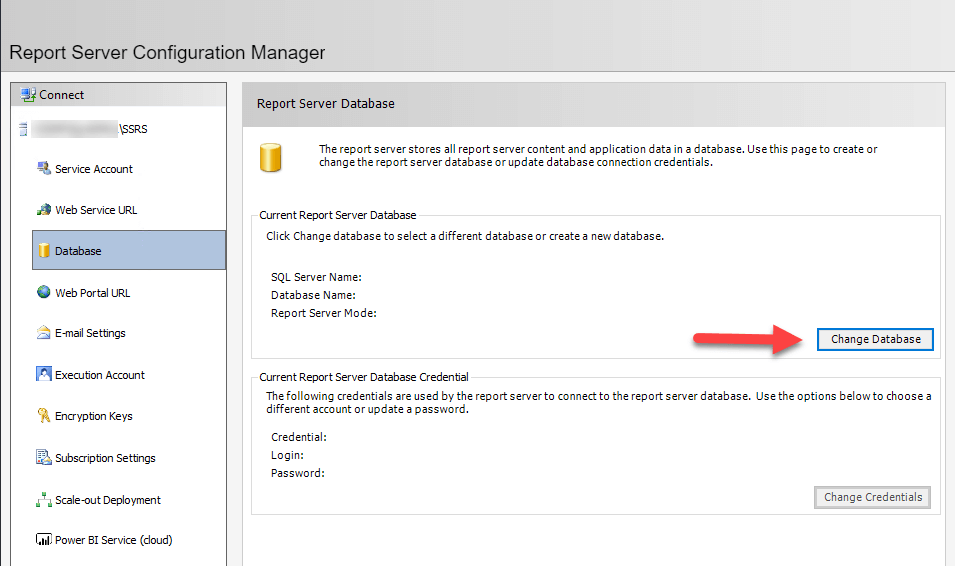This screenshot has height=566, width=955.
Task: Click the large database icon in header
Action: (x=270, y=157)
